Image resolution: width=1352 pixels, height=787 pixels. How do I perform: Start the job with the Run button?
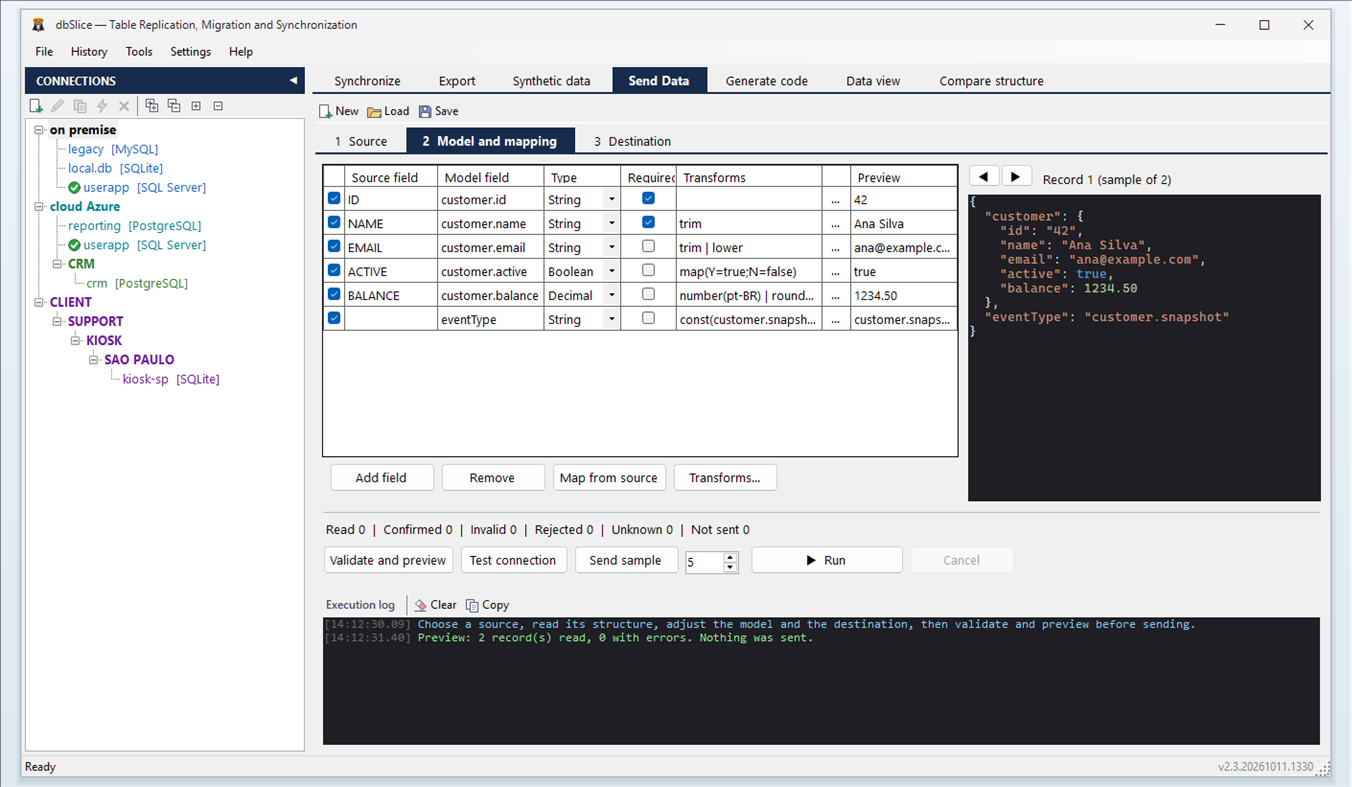click(827, 560)
